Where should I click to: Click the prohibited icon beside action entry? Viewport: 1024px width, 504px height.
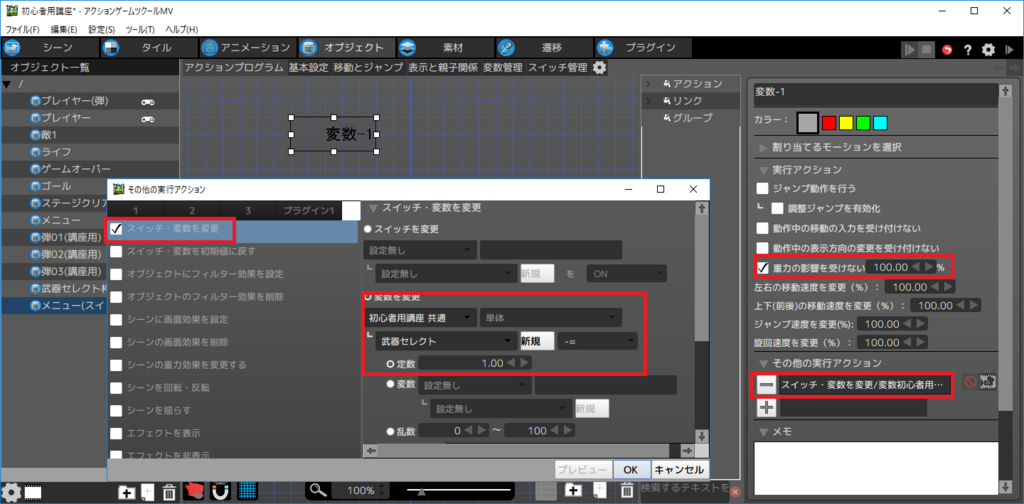pos(970,383)
